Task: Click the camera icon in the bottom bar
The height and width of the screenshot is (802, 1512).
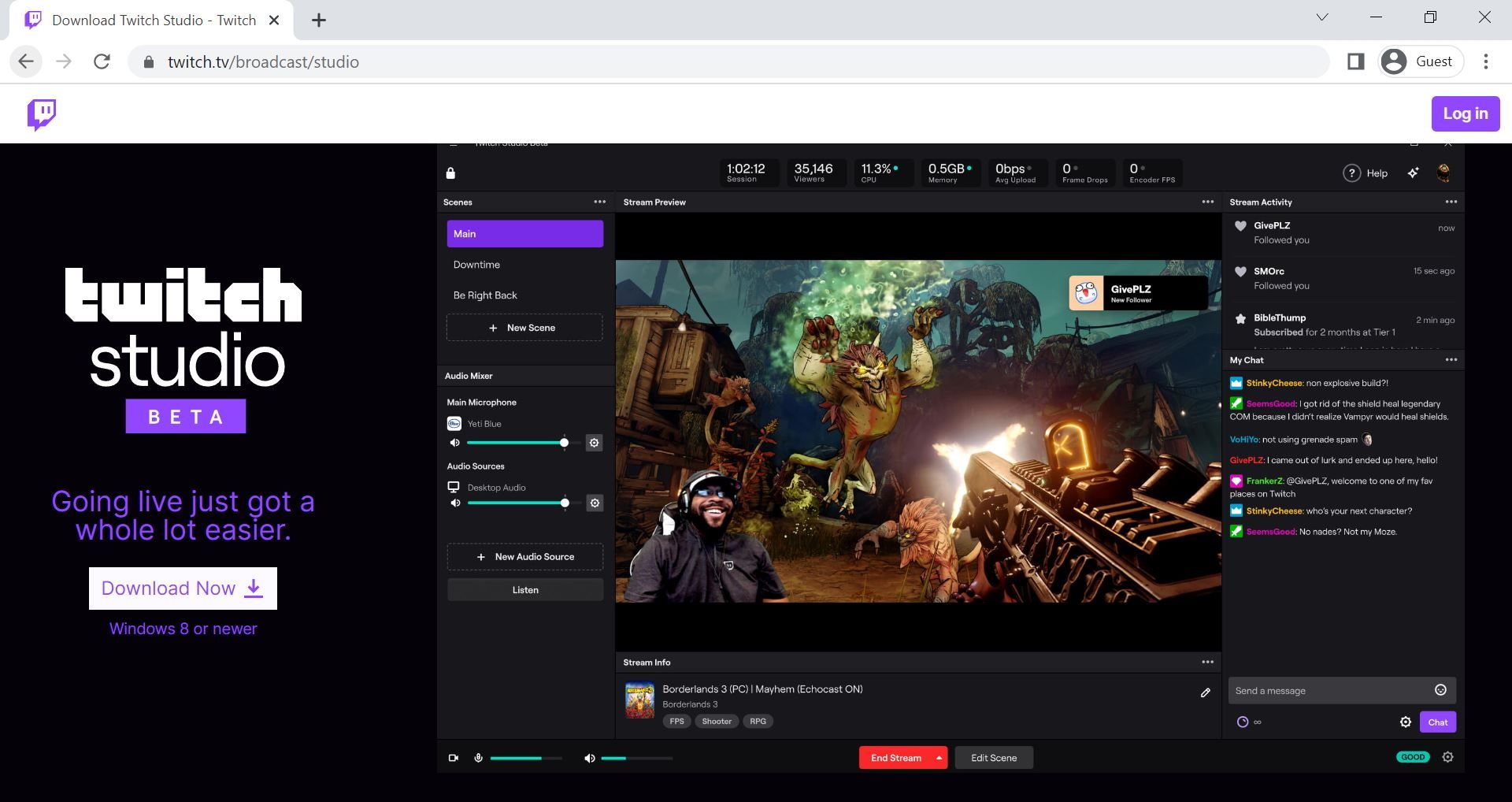Action: (453, 757)
